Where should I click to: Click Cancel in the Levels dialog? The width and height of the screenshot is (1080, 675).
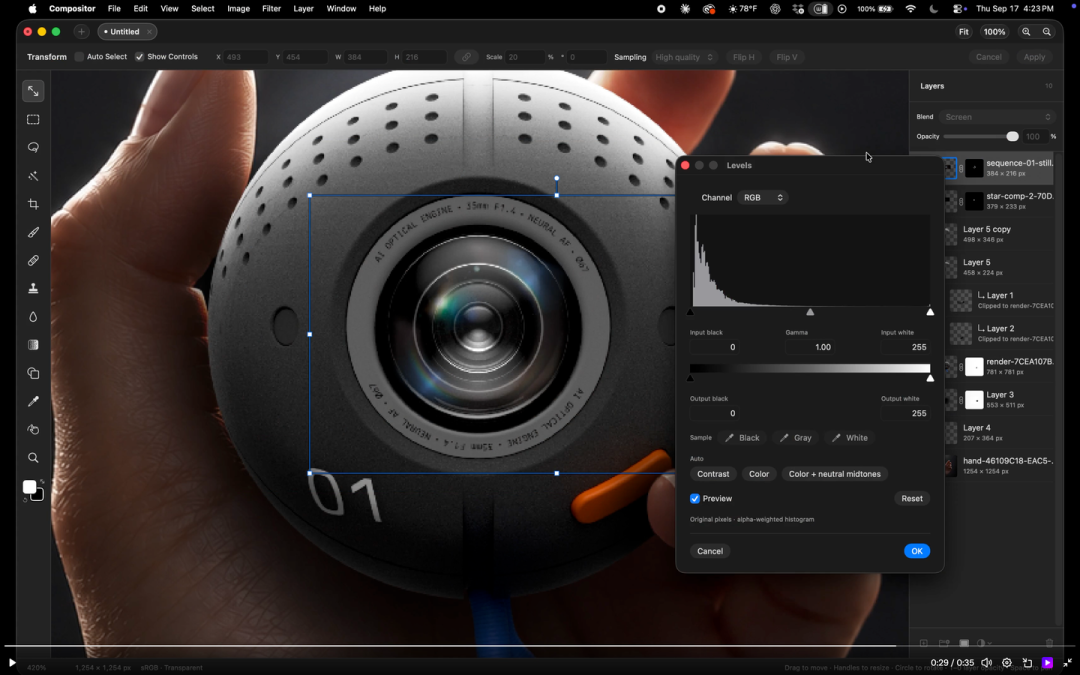click(710, 551)
